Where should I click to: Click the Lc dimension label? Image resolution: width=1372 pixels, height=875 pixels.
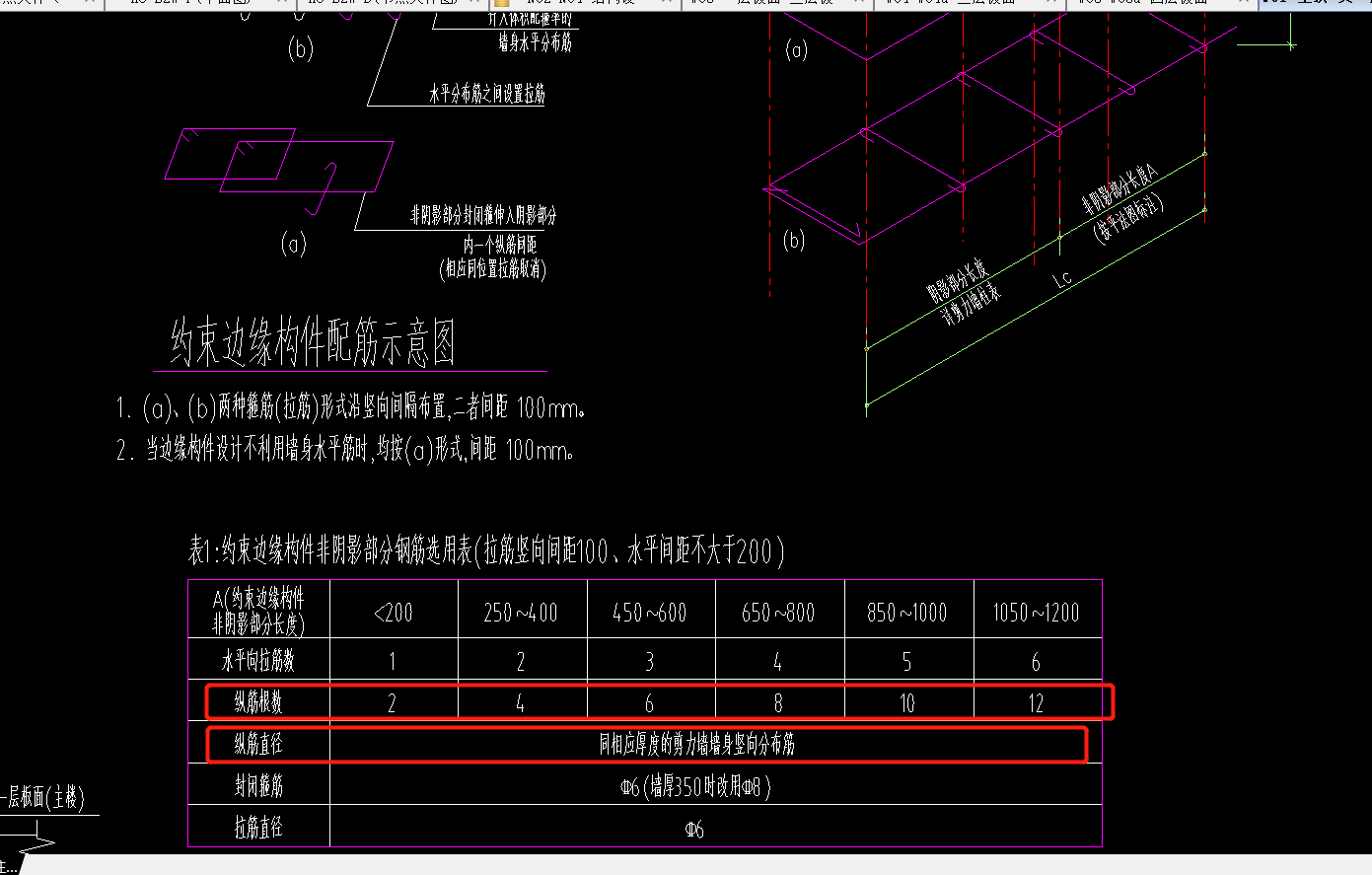click(x=1062, y=279)
